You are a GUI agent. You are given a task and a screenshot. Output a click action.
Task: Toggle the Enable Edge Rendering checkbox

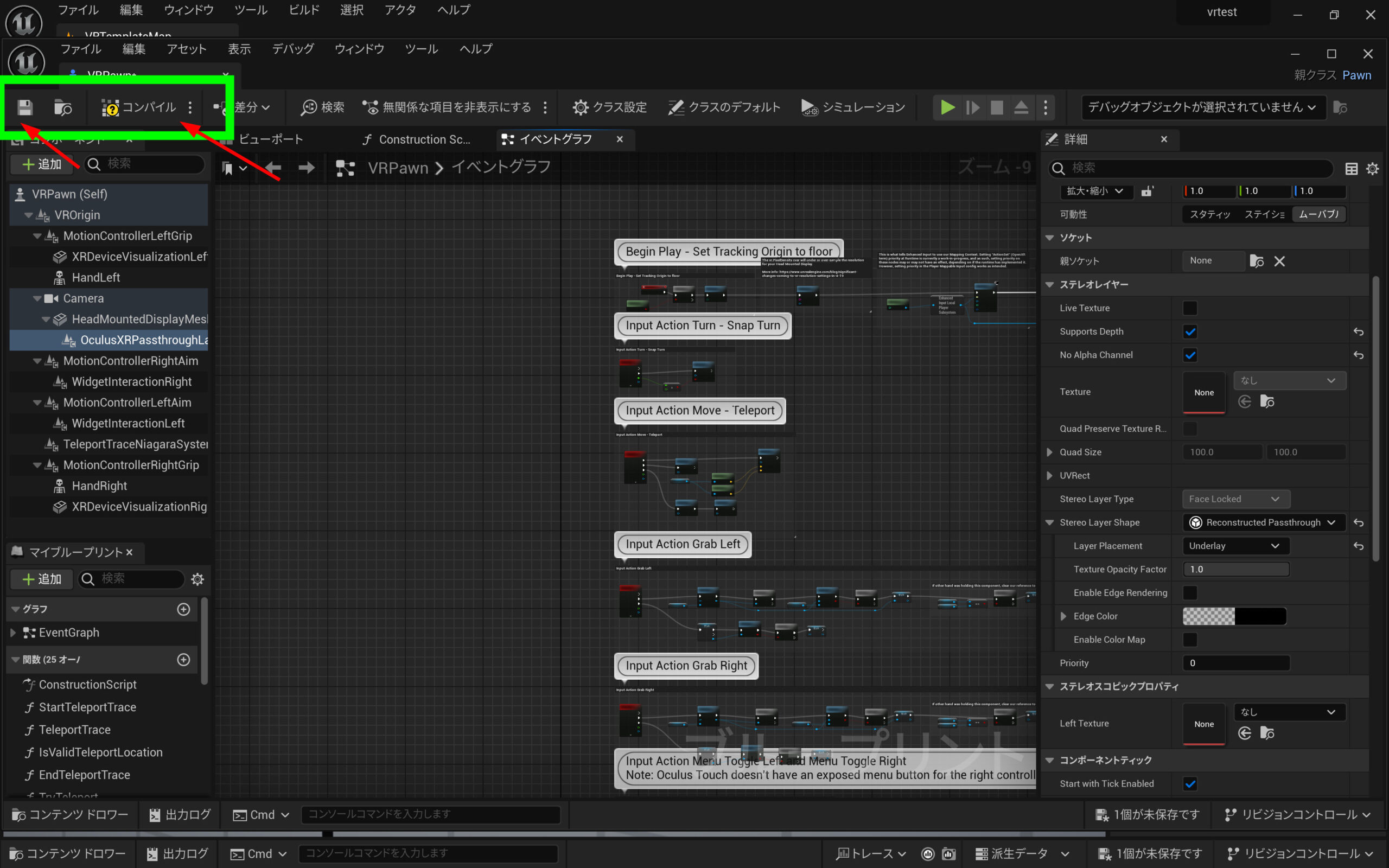pos(1190,592)
